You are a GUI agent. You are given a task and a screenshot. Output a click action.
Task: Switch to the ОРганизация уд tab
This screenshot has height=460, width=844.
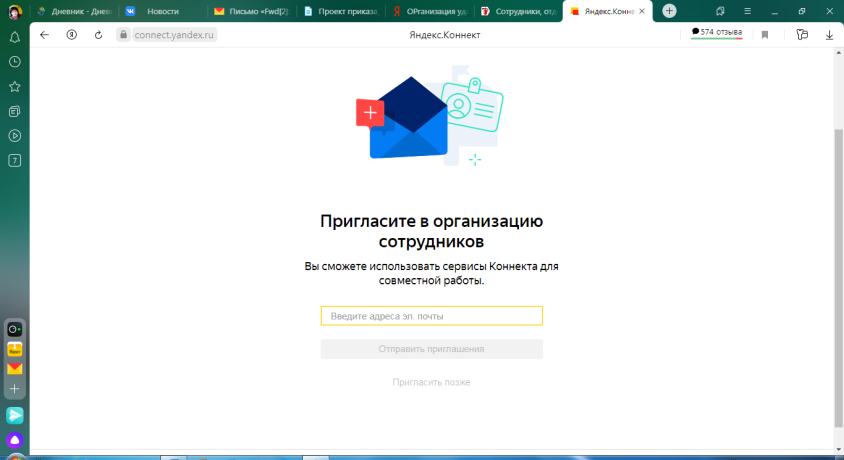429,11
